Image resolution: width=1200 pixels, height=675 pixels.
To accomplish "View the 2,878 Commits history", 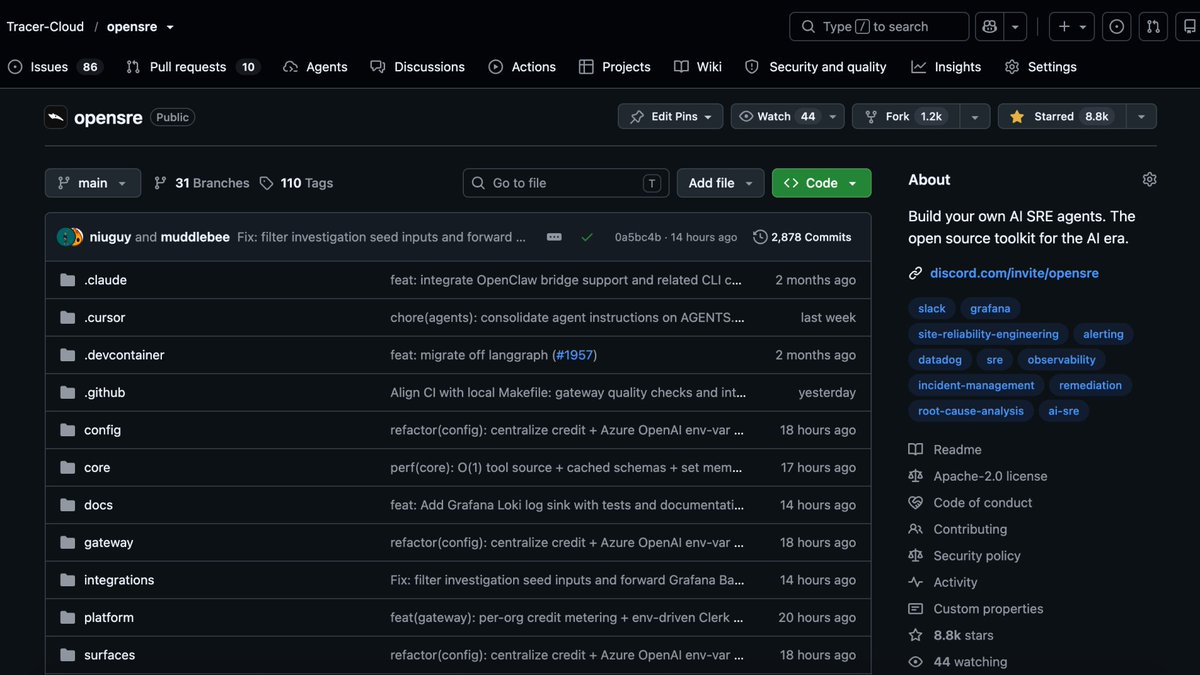I will point(802,237).
